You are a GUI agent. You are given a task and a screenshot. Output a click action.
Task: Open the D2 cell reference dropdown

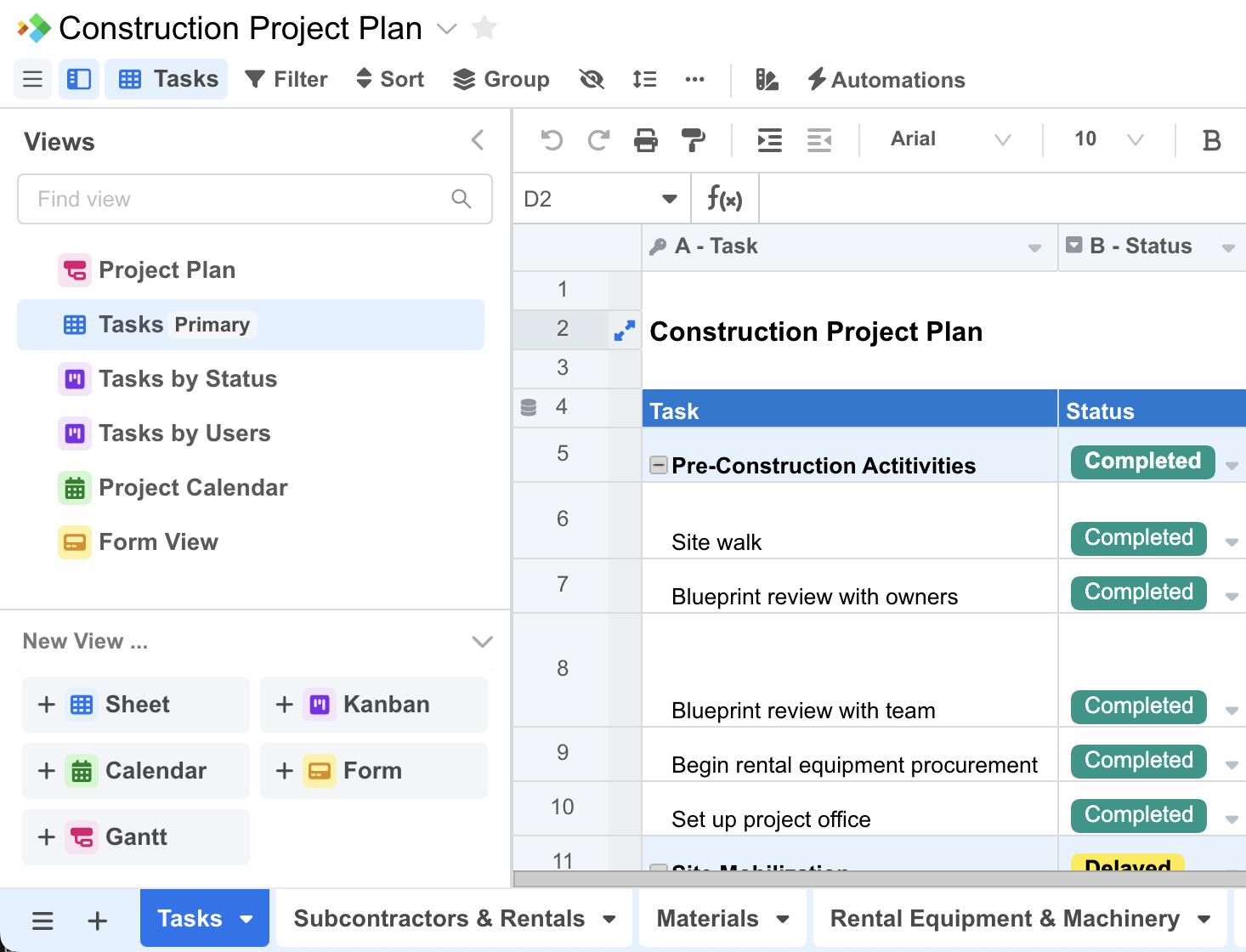(x=670, y=199)
